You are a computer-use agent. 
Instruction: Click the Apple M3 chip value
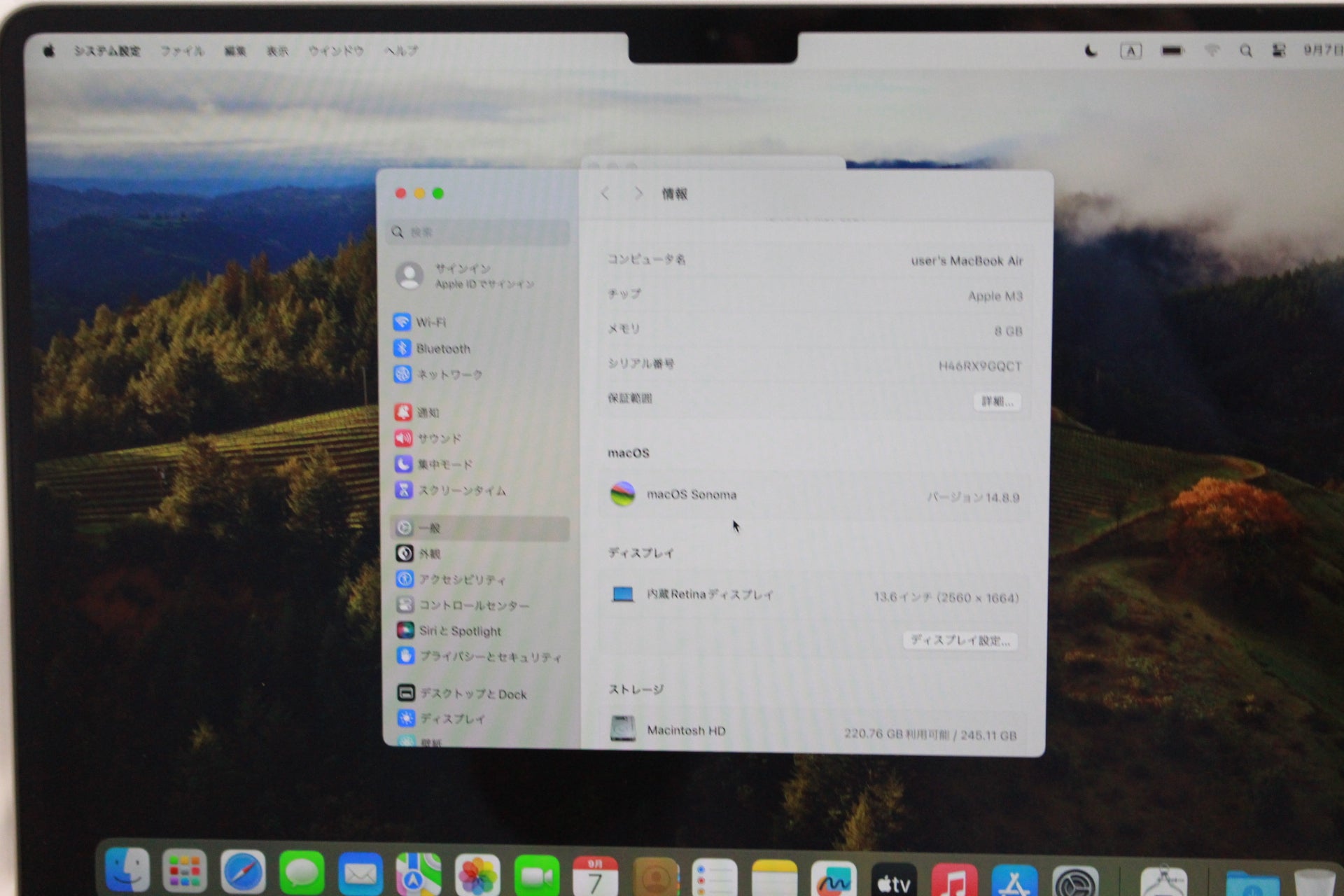point(995,296)
